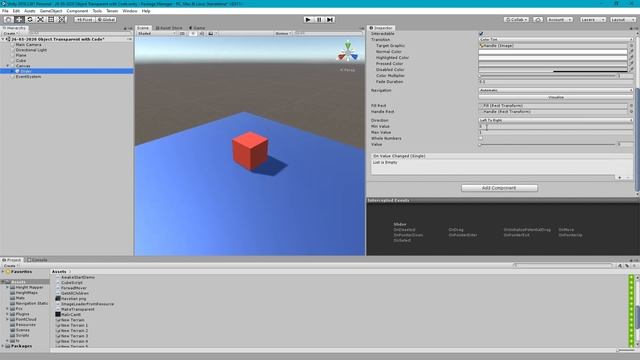Toggle the Interactable checkbox
Viewport: 640px width, 360px height.
tap(481, 33)
